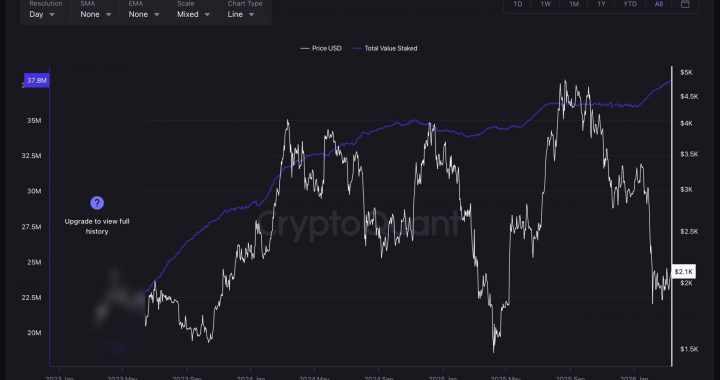Select the 1M time range
This screenshot has width=720, height=380.
(x=574, y=4)
